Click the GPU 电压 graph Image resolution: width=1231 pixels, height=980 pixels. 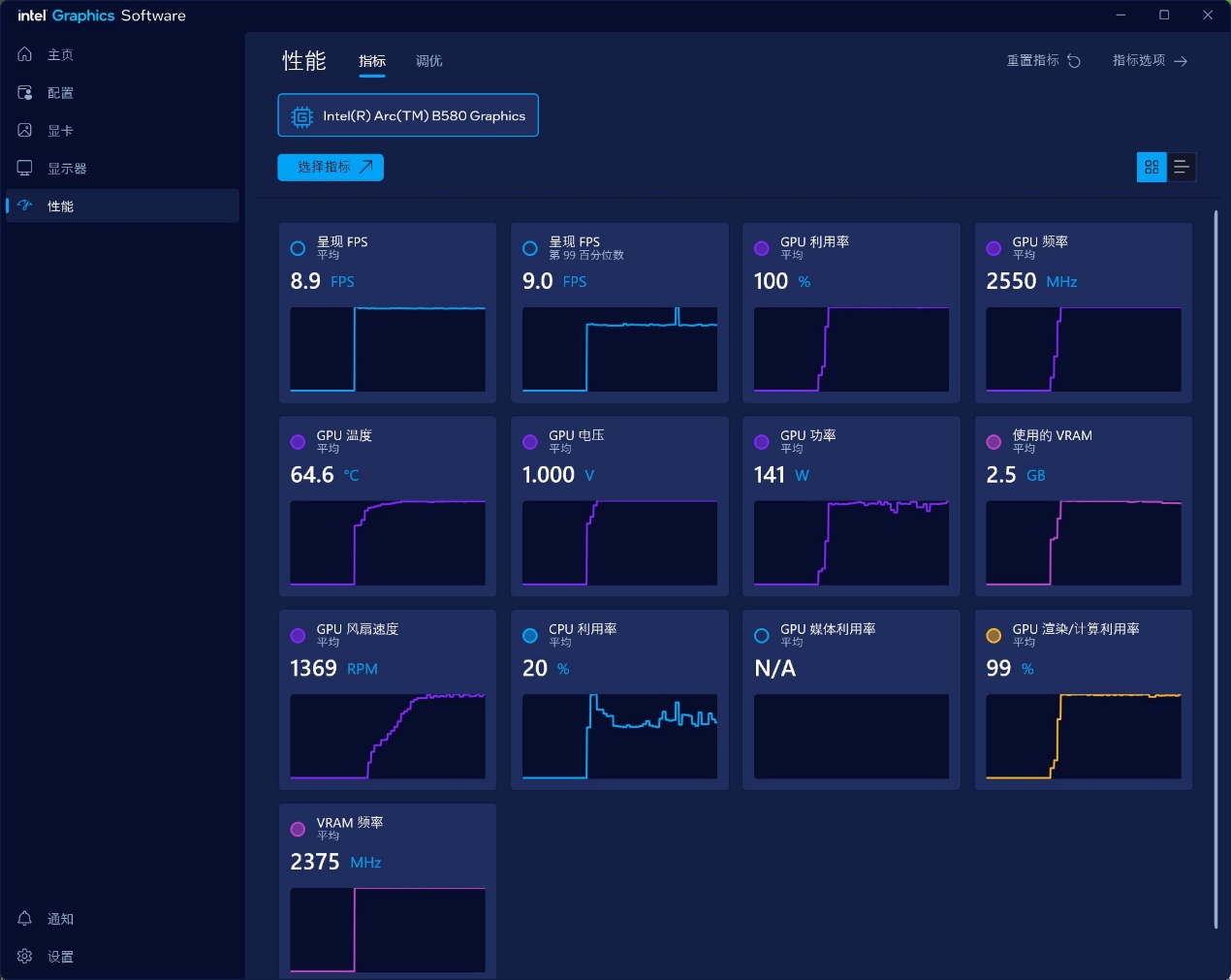[x=620, y=543]
